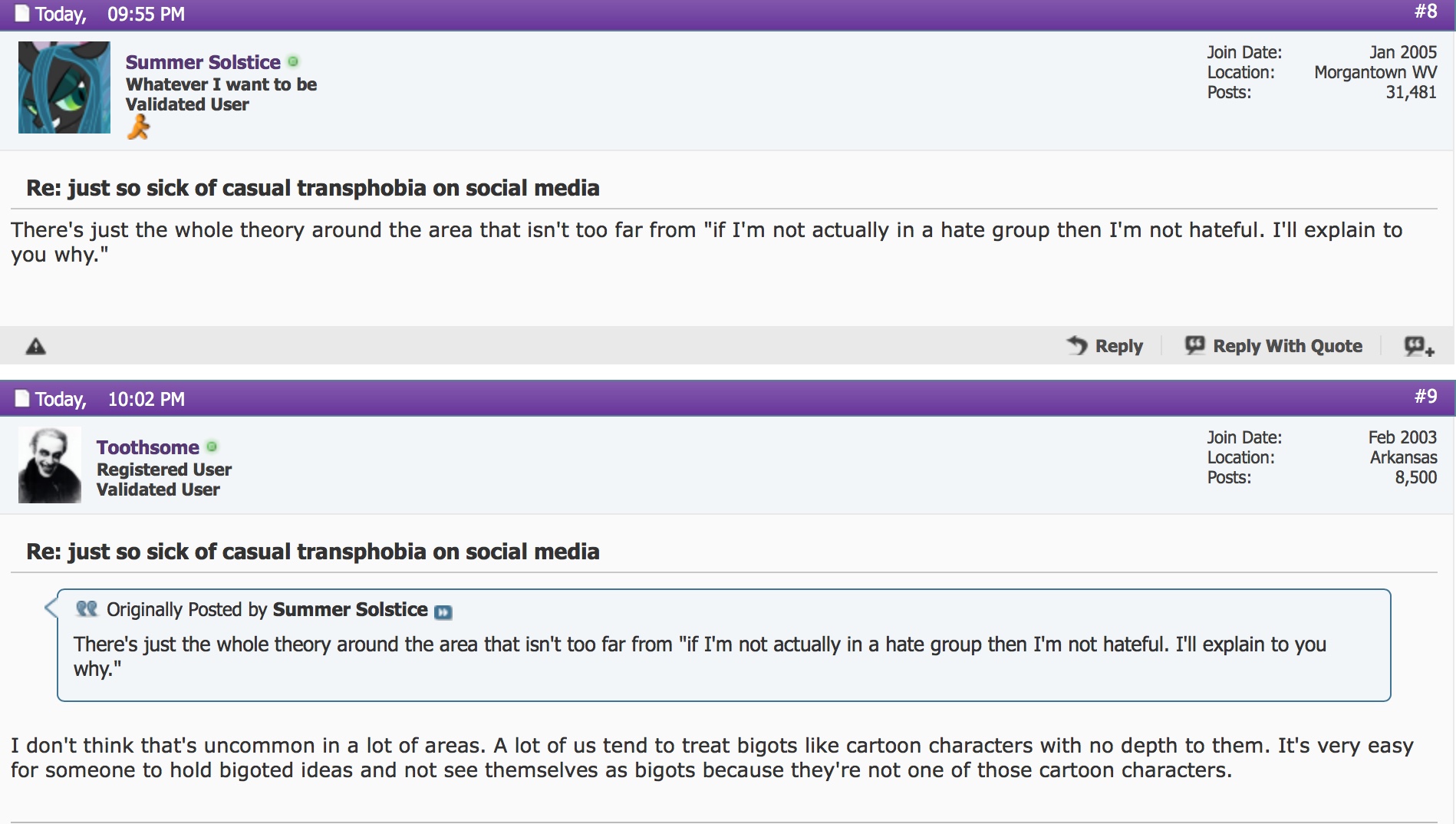Click the "Feb 2003" join date
1456x824 pixels.
pyautogui.click(x=1402, y=437)
